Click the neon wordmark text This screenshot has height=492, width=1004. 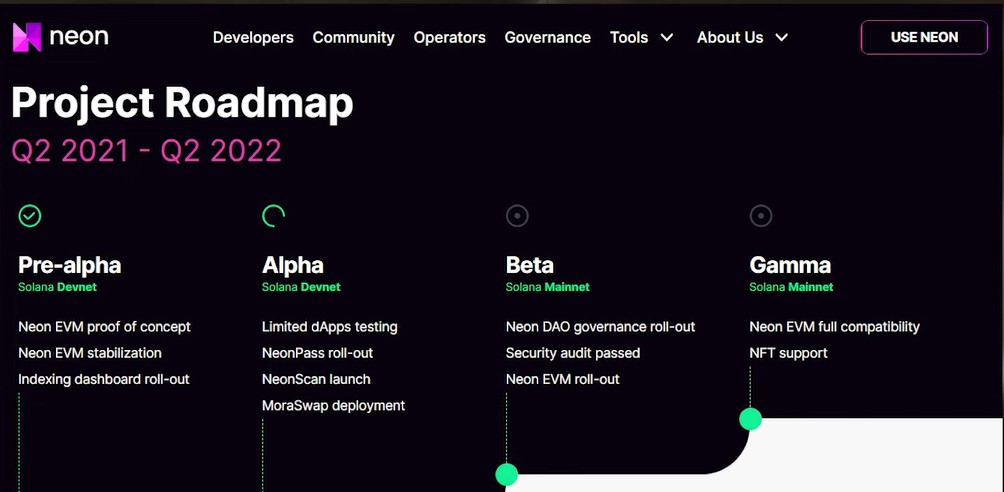click(79, 37)
